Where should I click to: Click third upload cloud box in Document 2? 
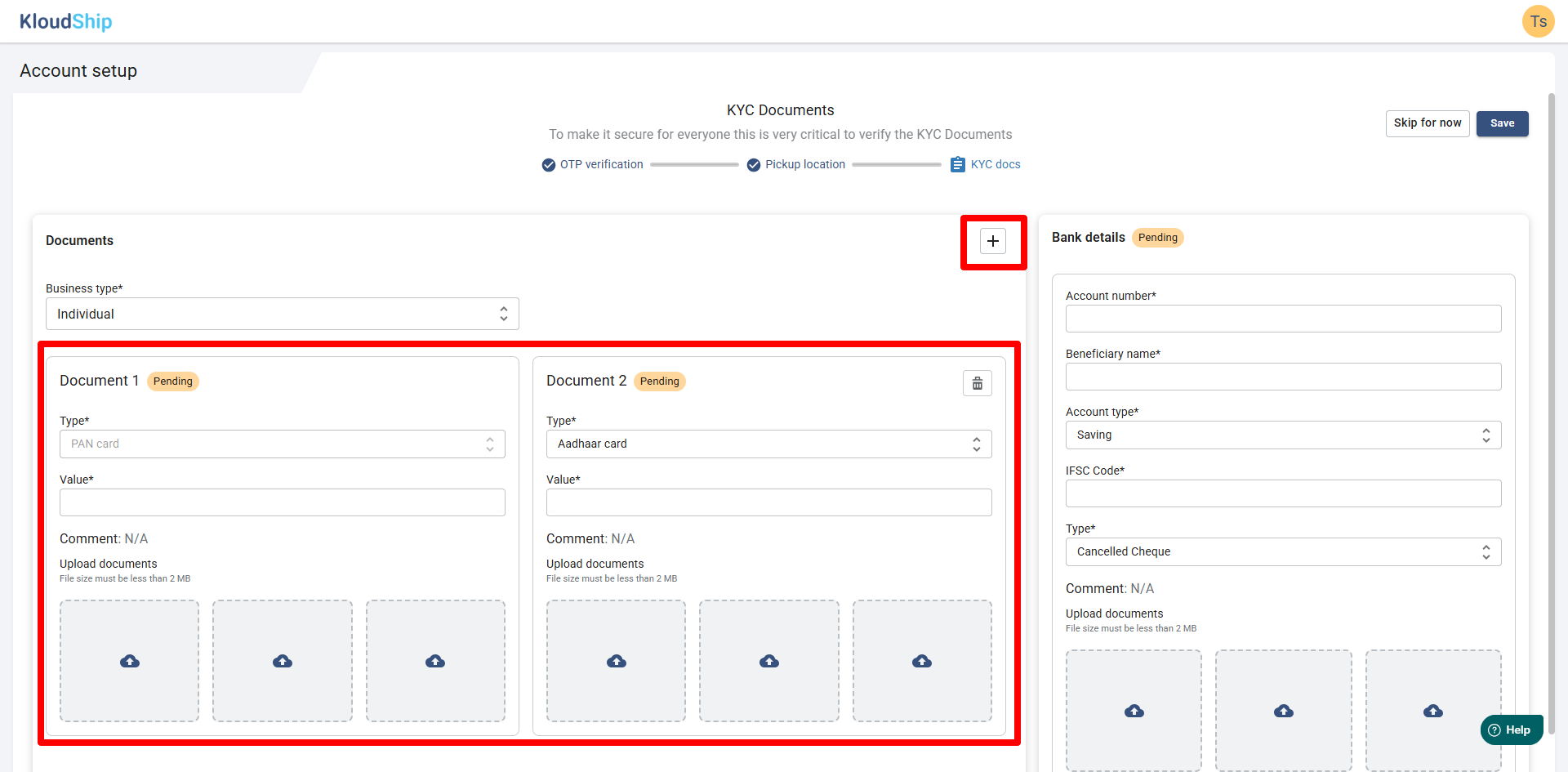point(922,661)
